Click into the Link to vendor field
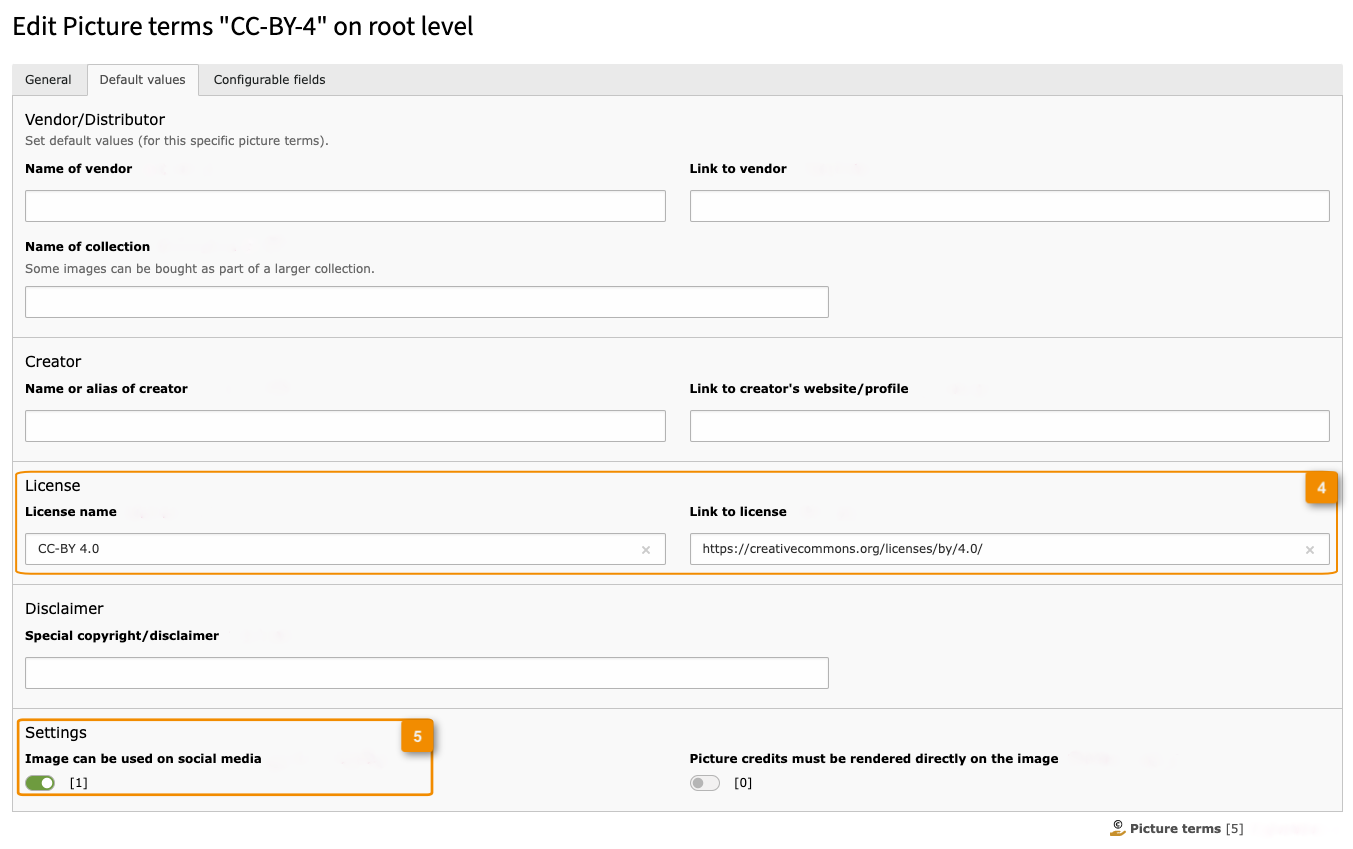 [x=1009, y=206]
